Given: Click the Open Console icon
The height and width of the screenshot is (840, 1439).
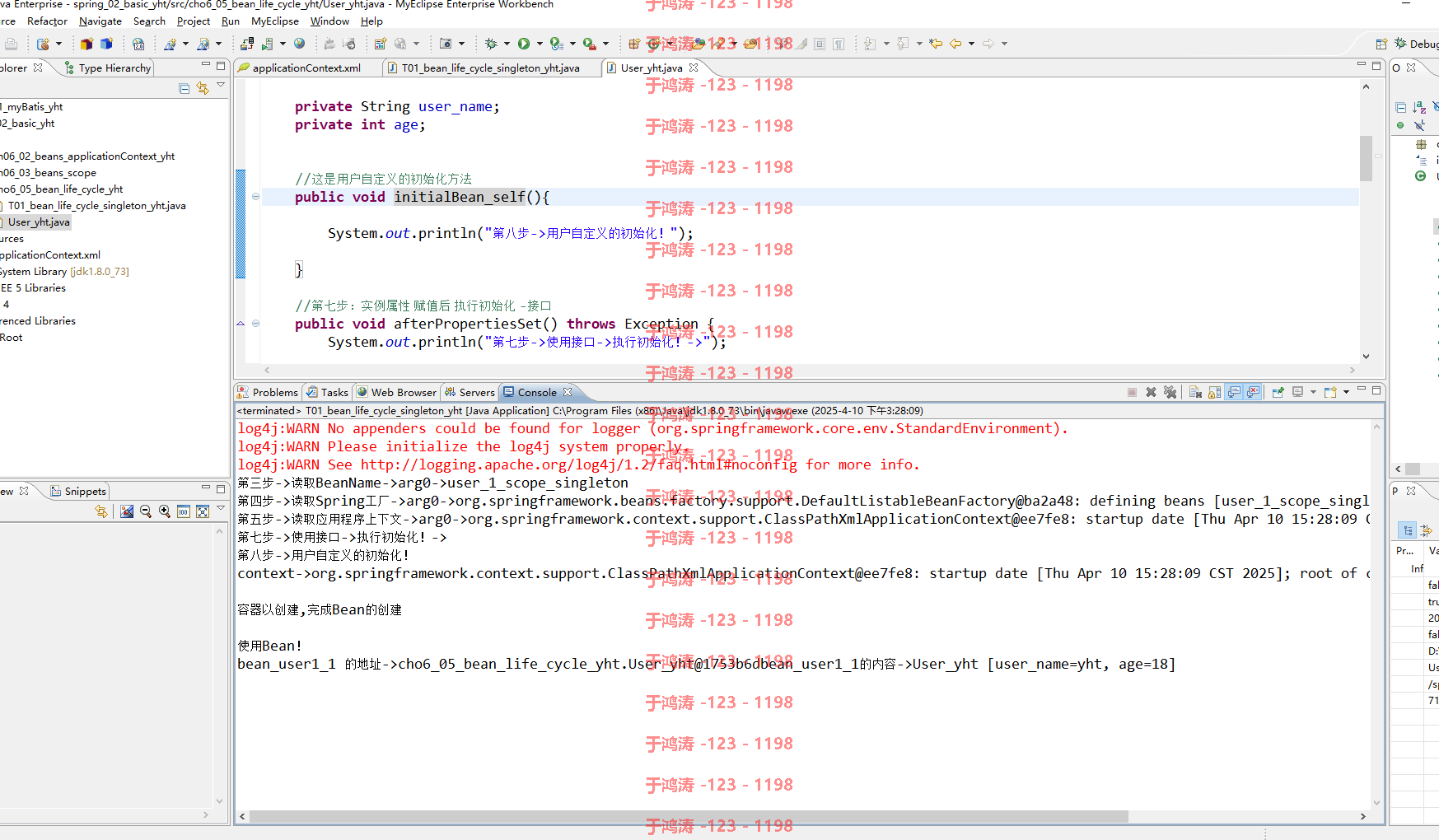Looking at the screenshot, I should [1330, 393].
